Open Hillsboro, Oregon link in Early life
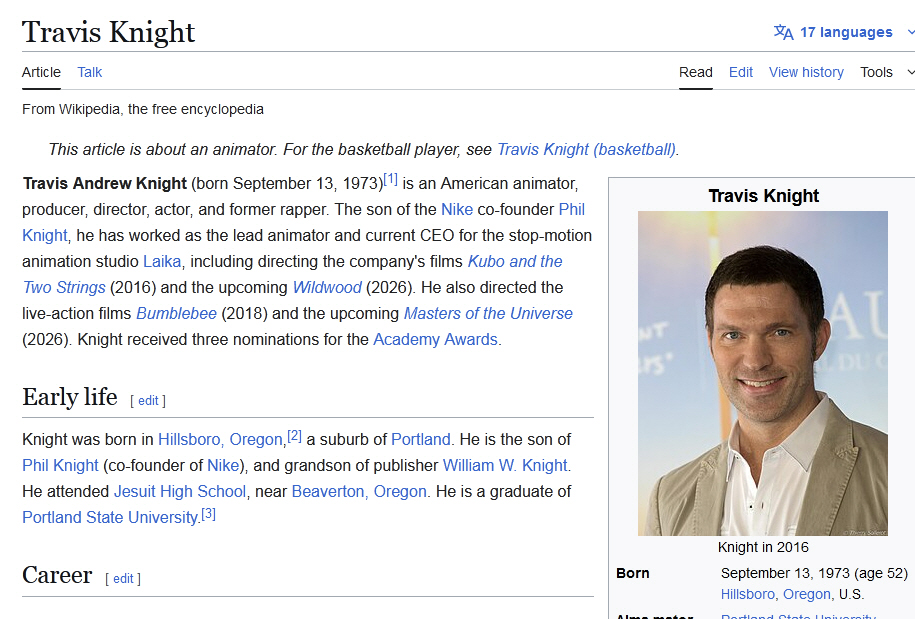The height and width of the screenshot is (619, 915). pyautogui.click(x=221, y=439)
